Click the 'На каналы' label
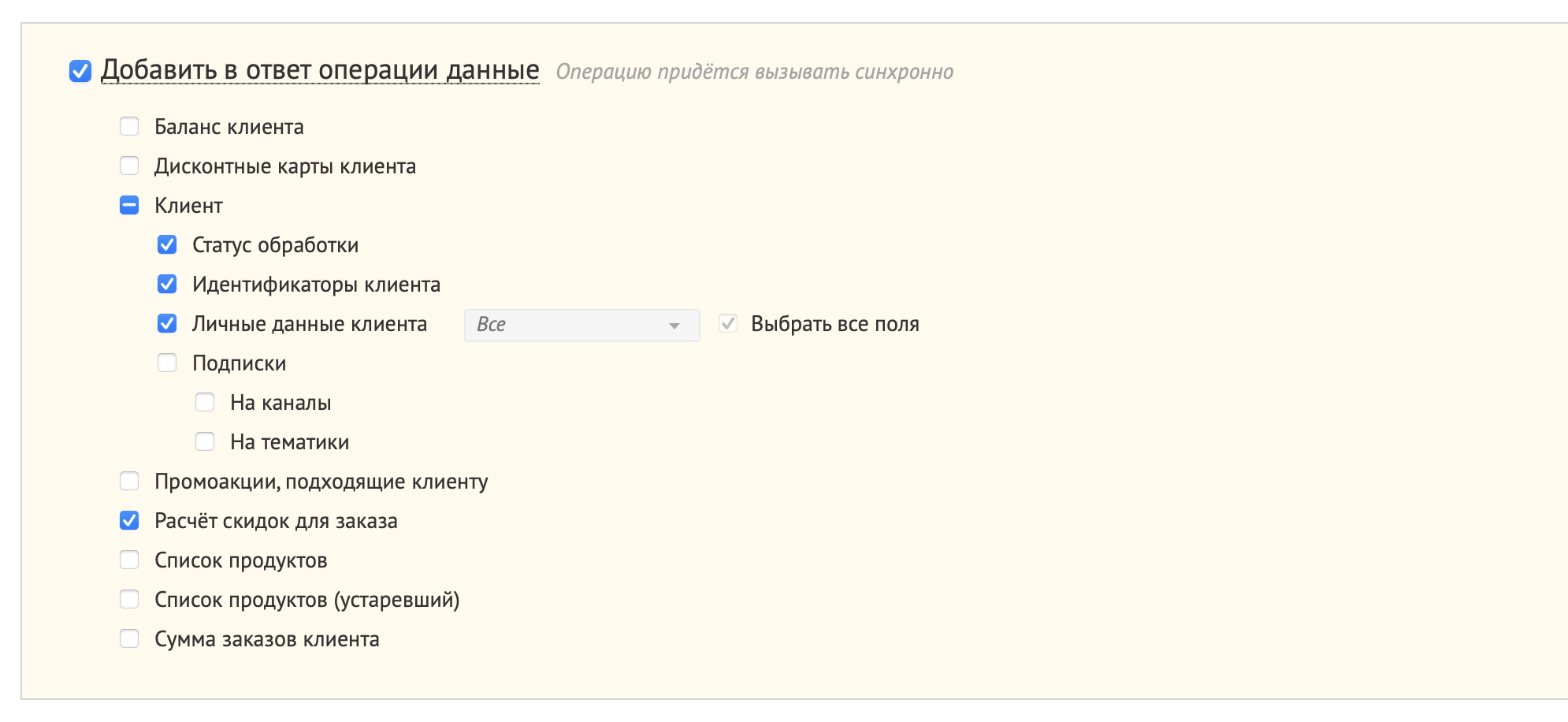 [x=281, y=403]
